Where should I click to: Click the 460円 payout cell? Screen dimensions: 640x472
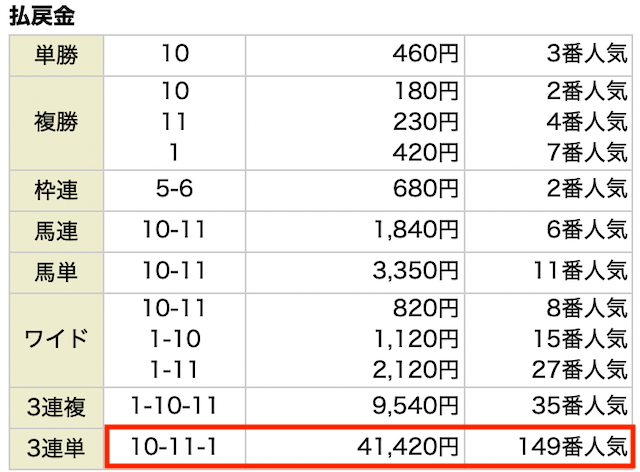(355, 55)
